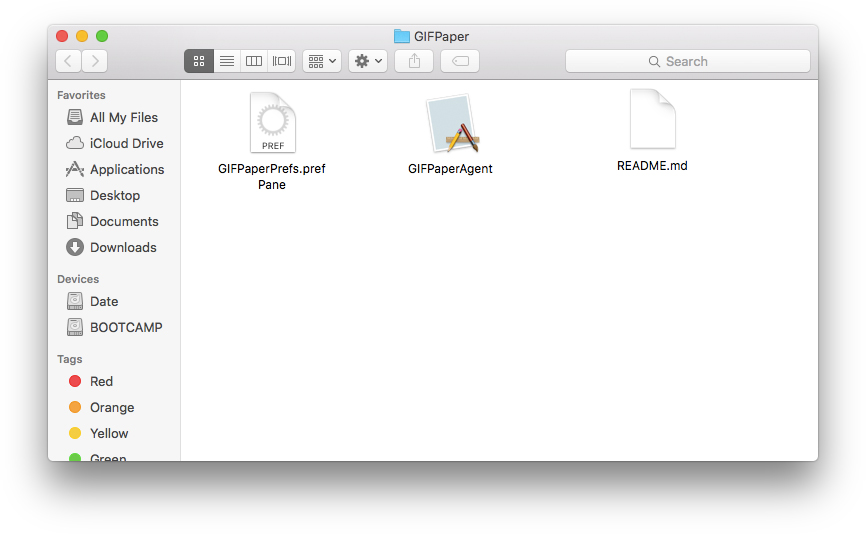Switch to list view mode

227,61
